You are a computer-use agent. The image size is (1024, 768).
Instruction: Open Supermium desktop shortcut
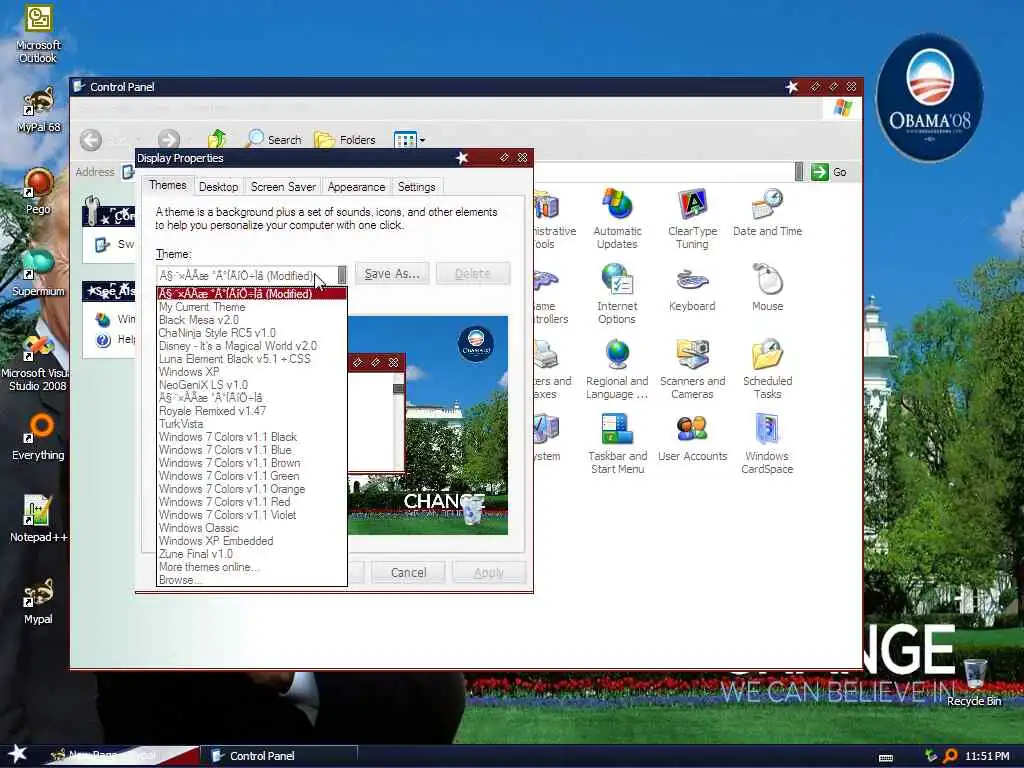(38, 273)
